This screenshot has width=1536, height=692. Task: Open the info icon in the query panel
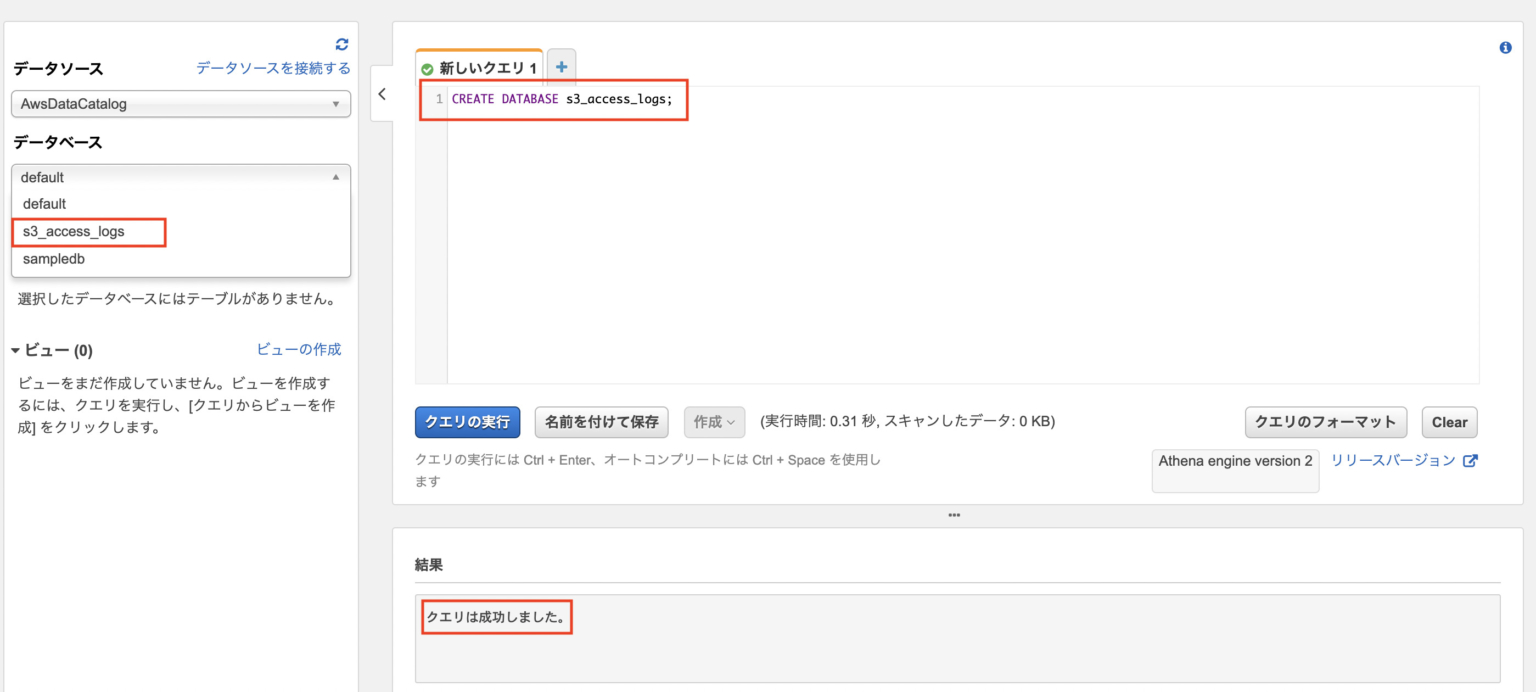coord(1505,48)
